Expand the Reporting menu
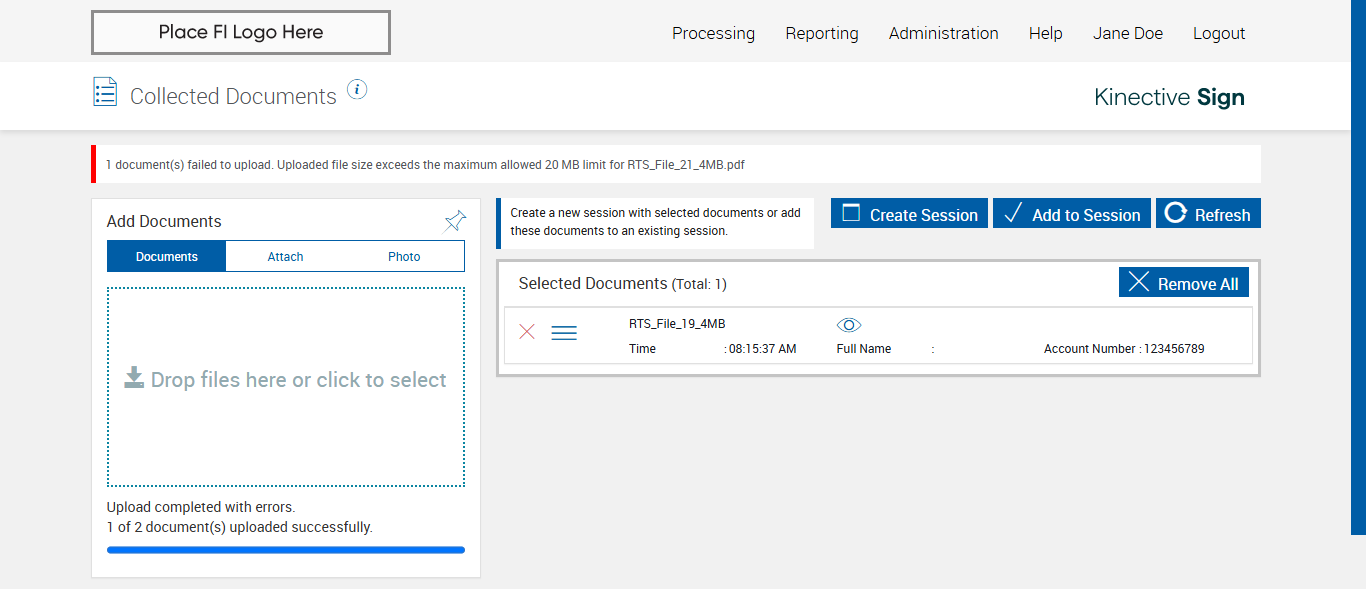This screenshot has width=1366, height=589. pyautogui.click(x=821, y=33)
